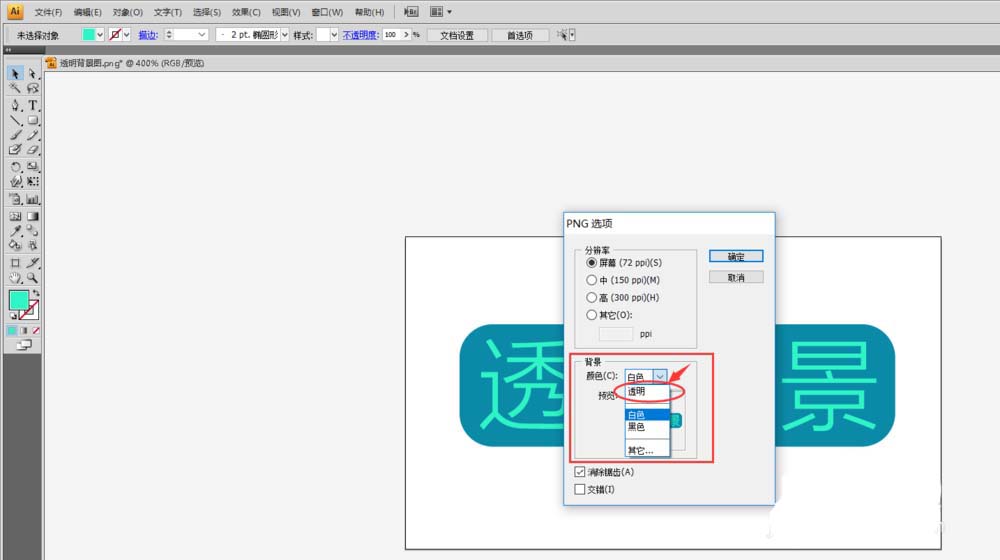Click the 确定 button in PNG dialog
This screenshot has height=560, width=1000.
click(736, 256)
